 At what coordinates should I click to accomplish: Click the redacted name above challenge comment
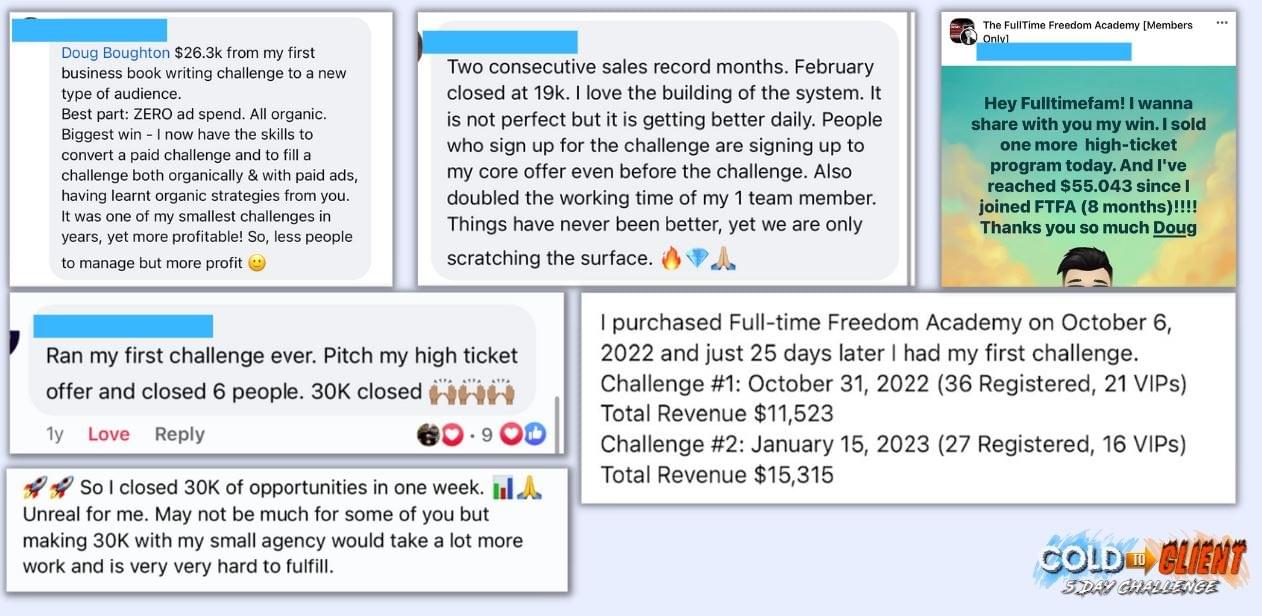123,326
